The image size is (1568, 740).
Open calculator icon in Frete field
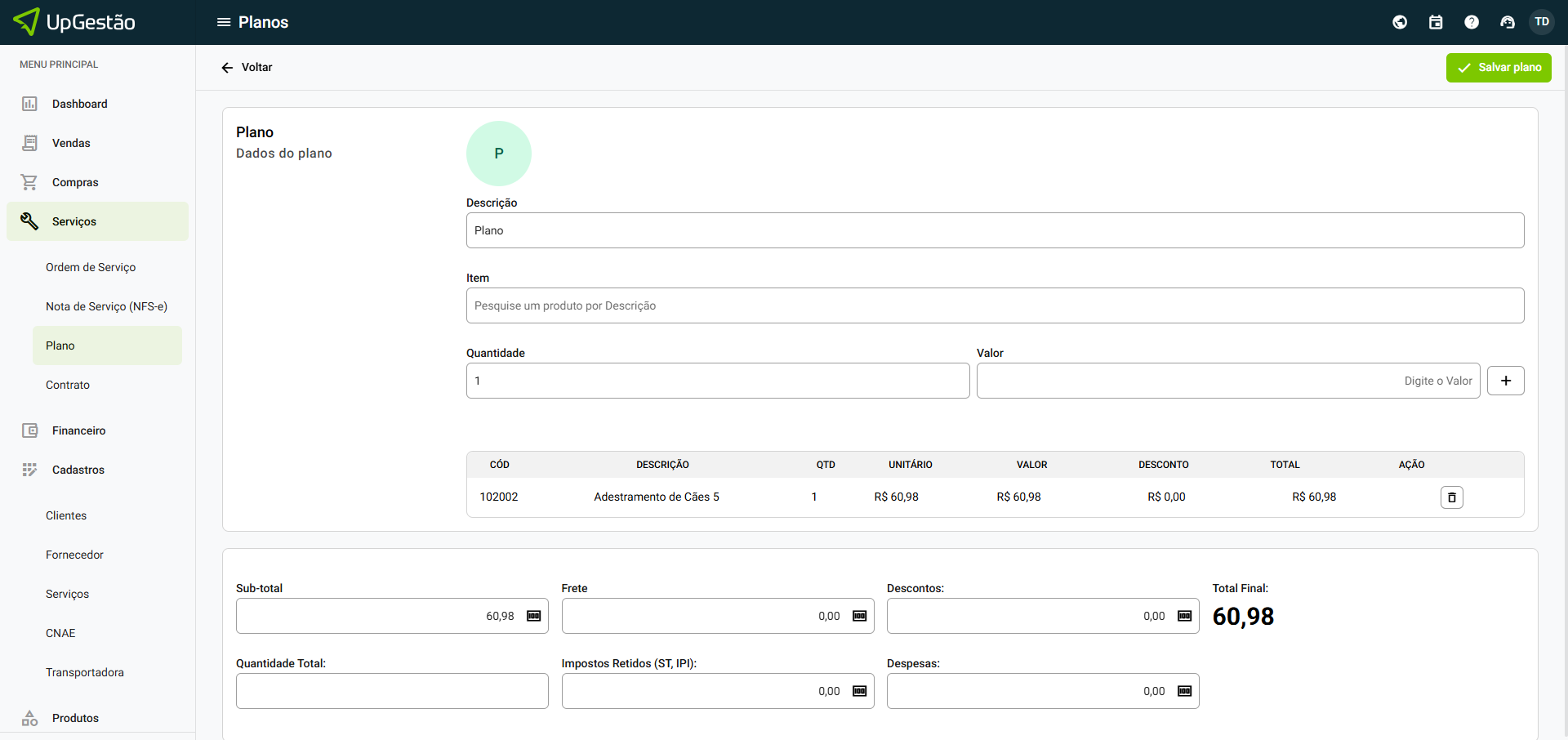[x=859, y=616]
